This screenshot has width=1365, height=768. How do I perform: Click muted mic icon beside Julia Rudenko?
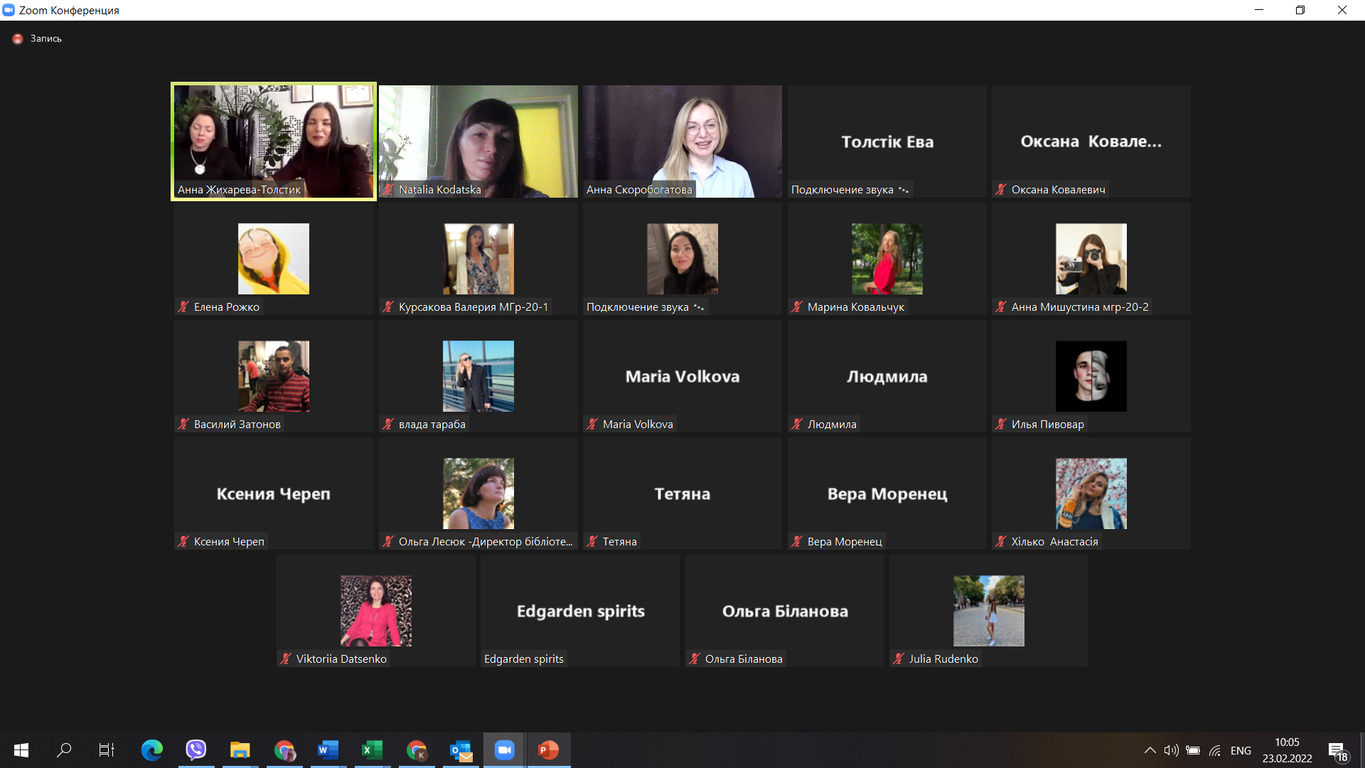(899, 659)
